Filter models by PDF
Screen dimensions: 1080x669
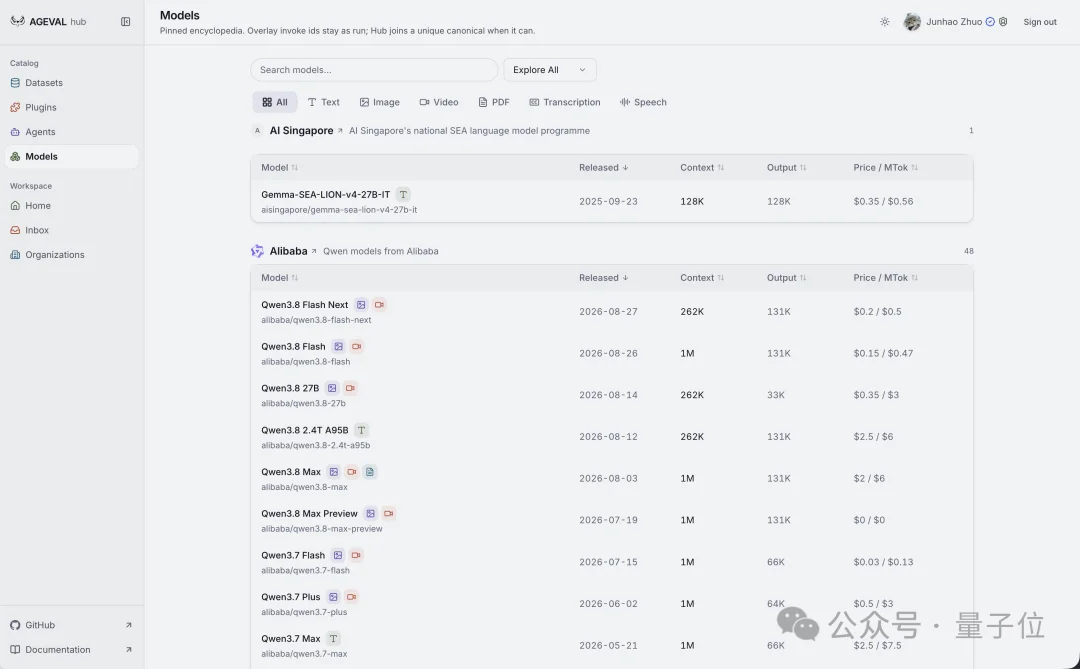pyautogui.click(x=494, y=102)
